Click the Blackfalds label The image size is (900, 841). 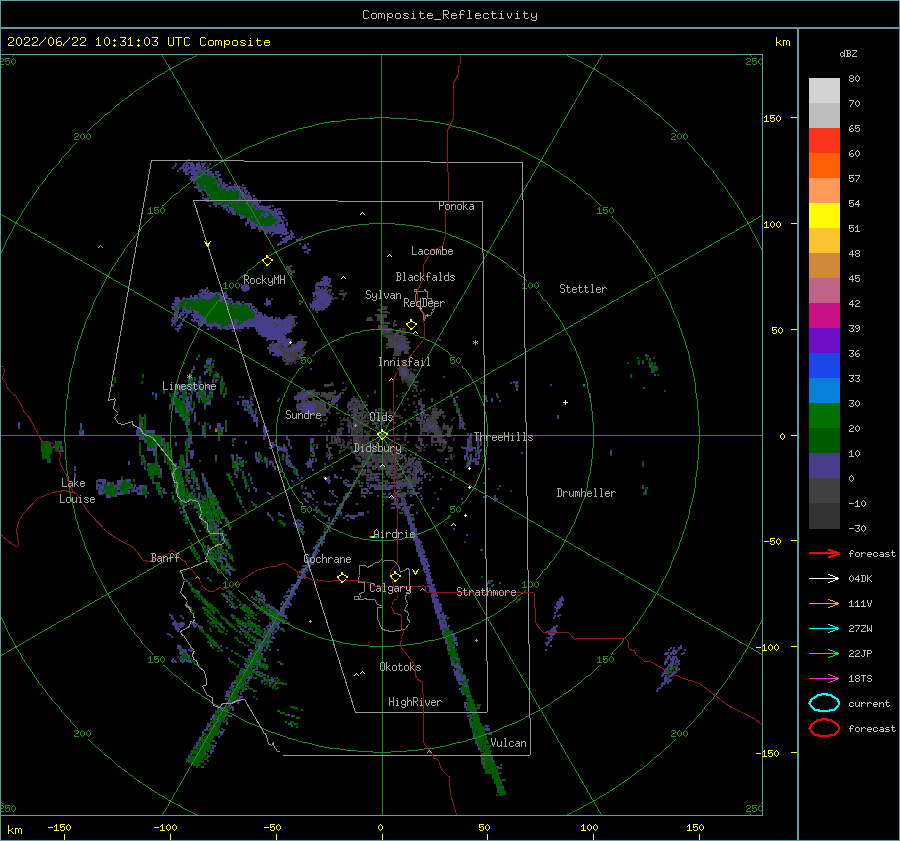pyautogui.click(x=425, y=277)
